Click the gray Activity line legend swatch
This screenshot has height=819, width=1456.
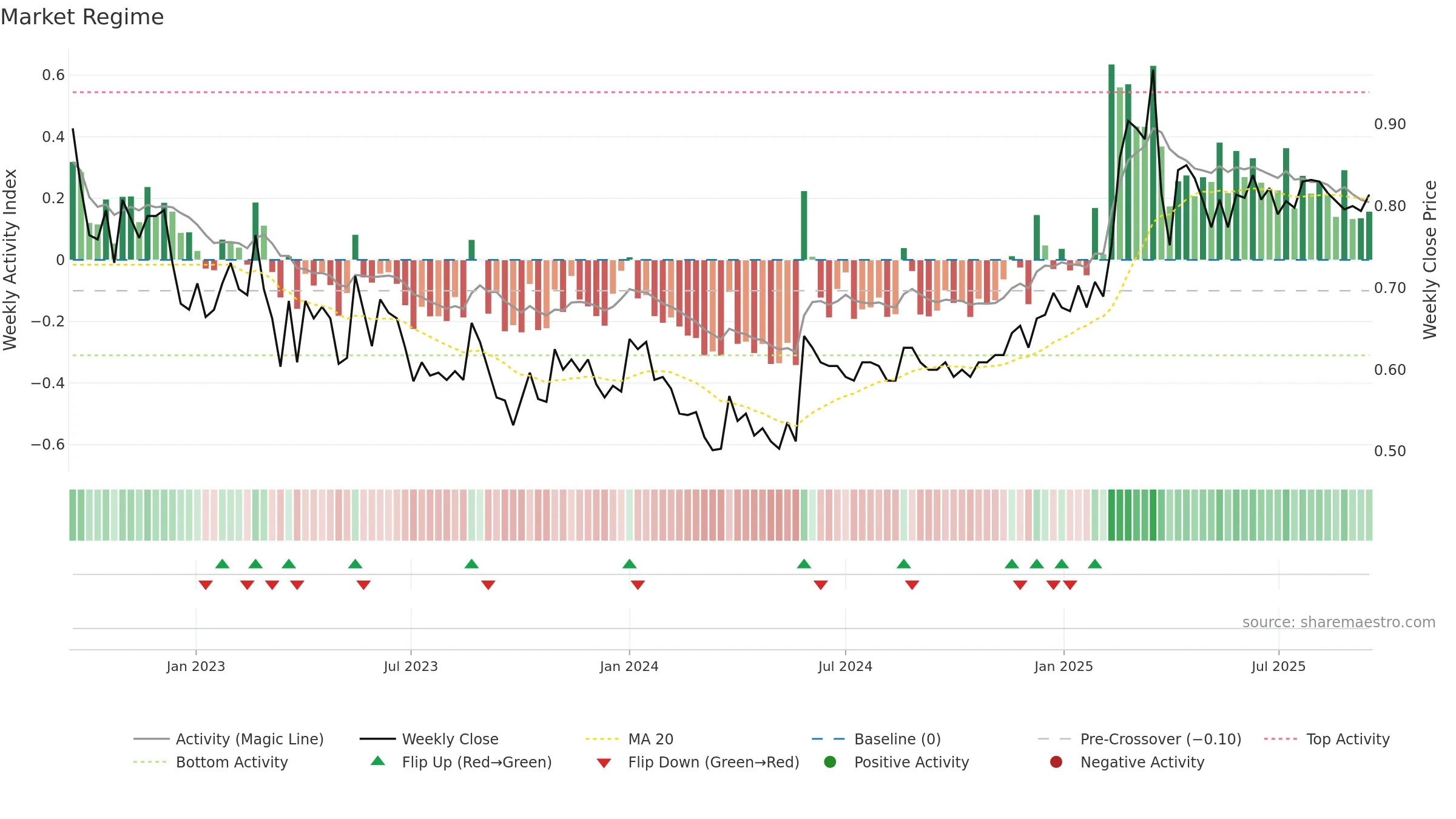click(151, 739)
